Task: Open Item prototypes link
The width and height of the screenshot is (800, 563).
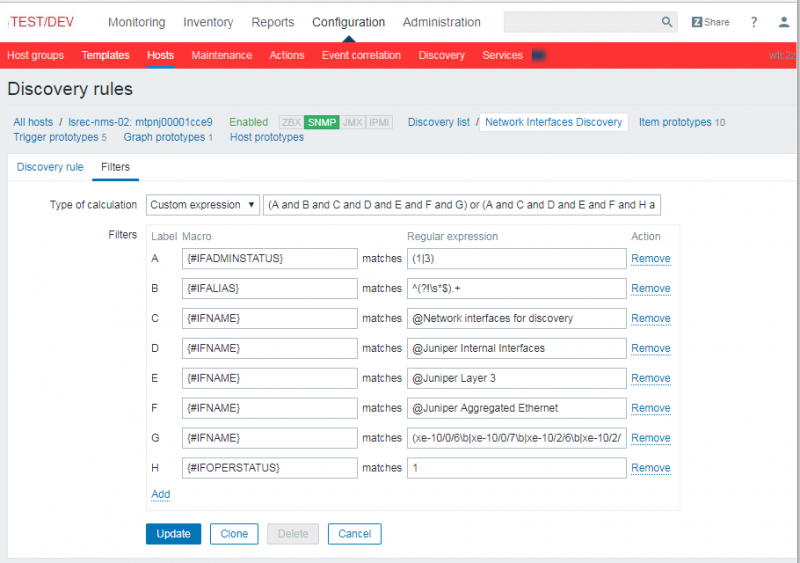Action: 676,122
